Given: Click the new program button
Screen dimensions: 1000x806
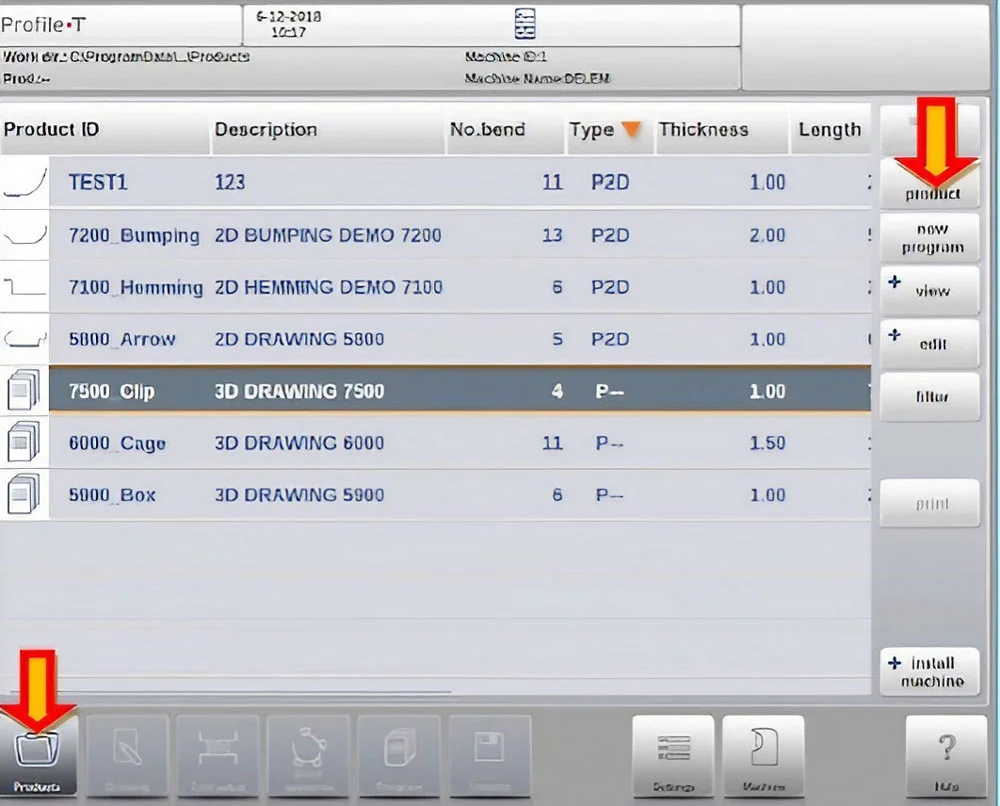Looking at the screenshot, I should [x=930, y=238].
